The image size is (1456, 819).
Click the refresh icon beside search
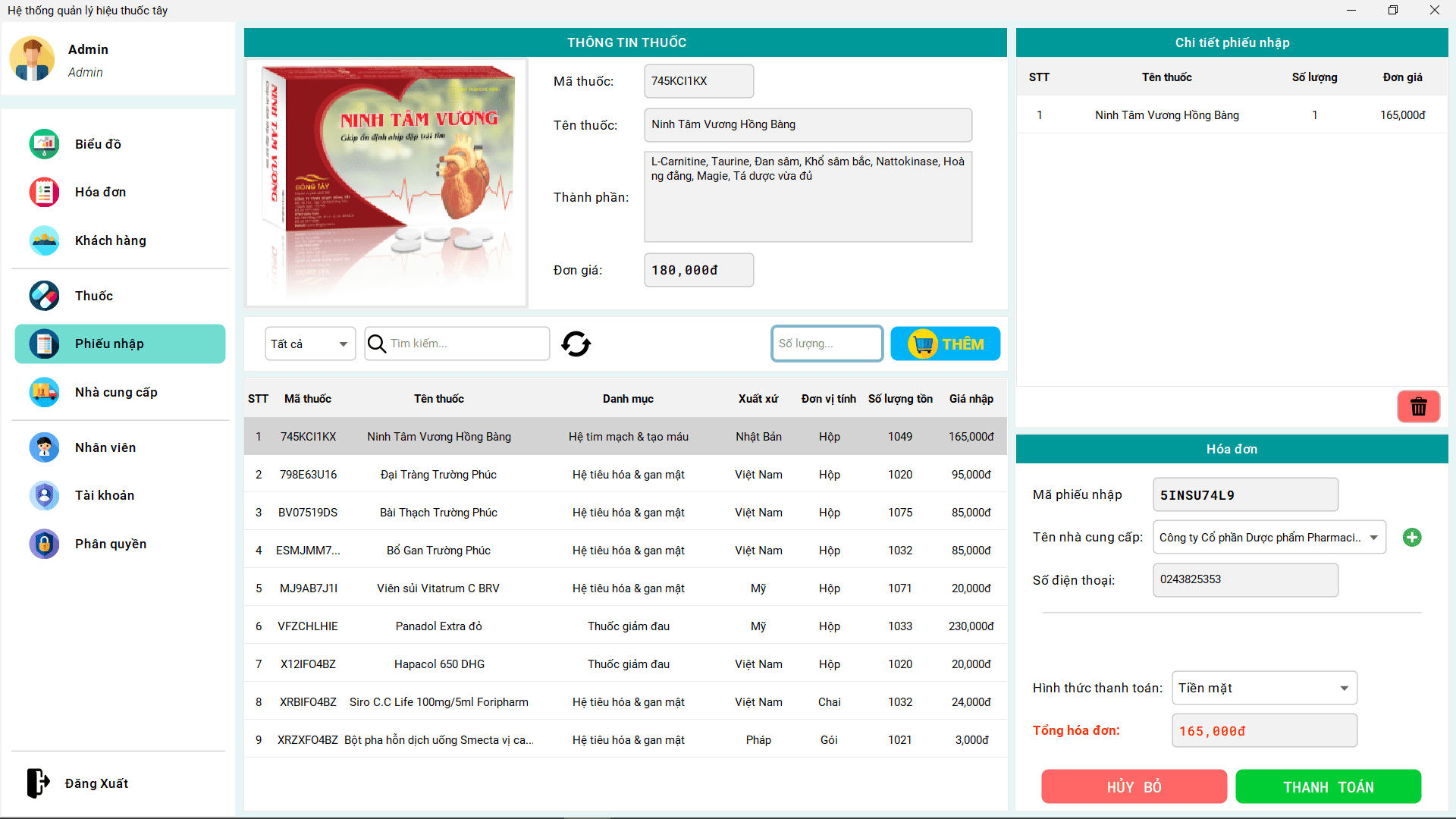coord(576,344)
